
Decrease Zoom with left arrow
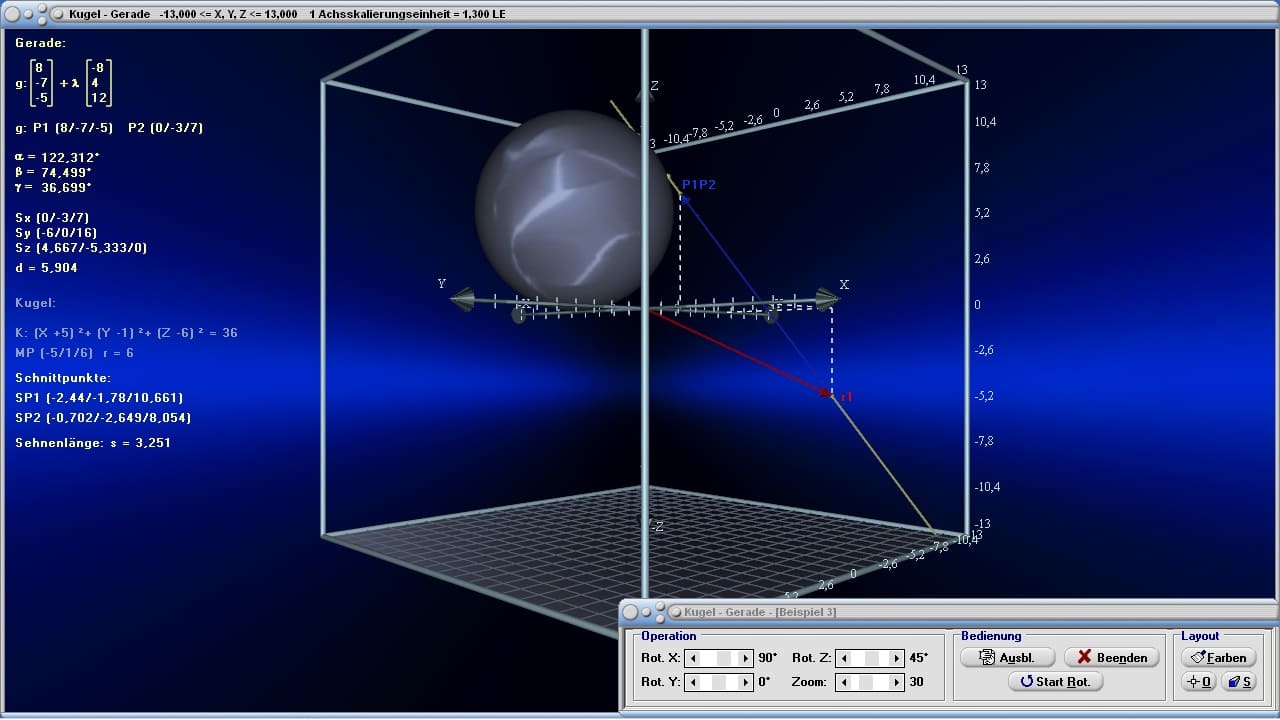842,682
